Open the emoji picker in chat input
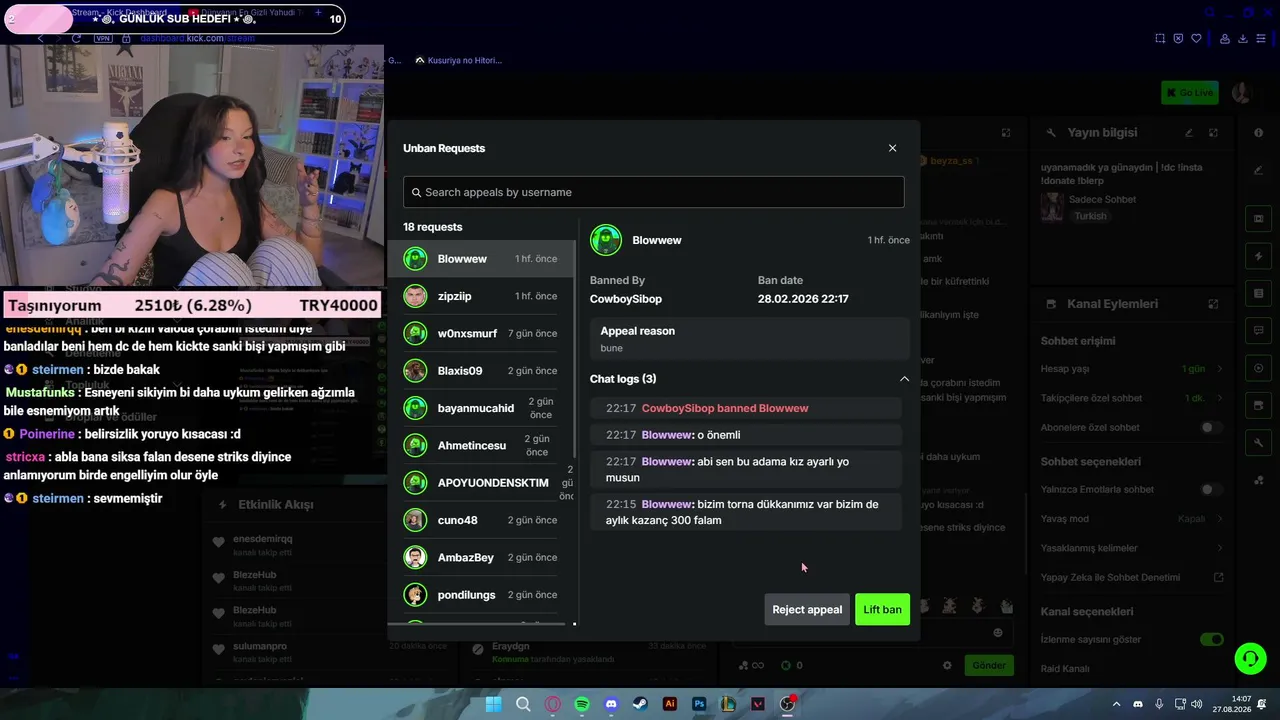This screenshot has width=1280, height=720. [997, 632]
